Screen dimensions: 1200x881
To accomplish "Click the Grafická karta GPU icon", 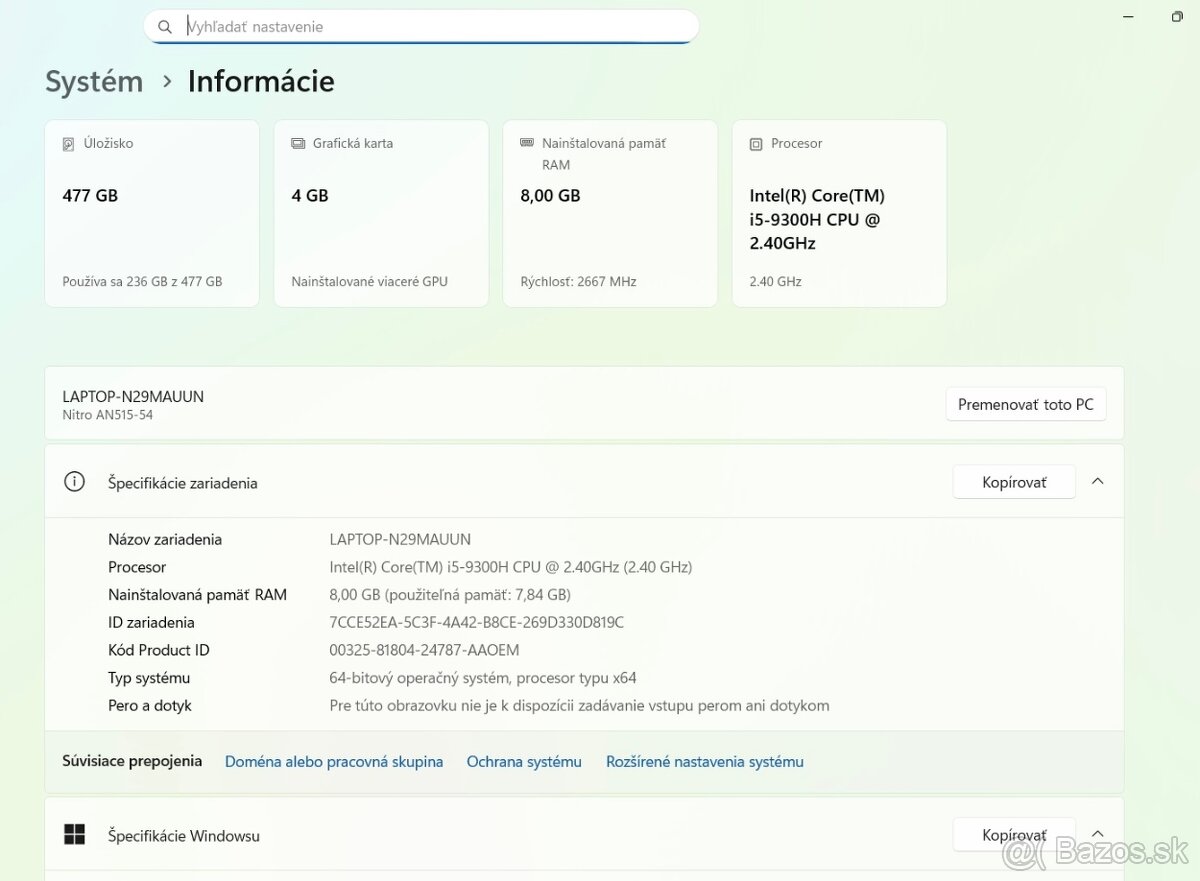I will 297,143.
